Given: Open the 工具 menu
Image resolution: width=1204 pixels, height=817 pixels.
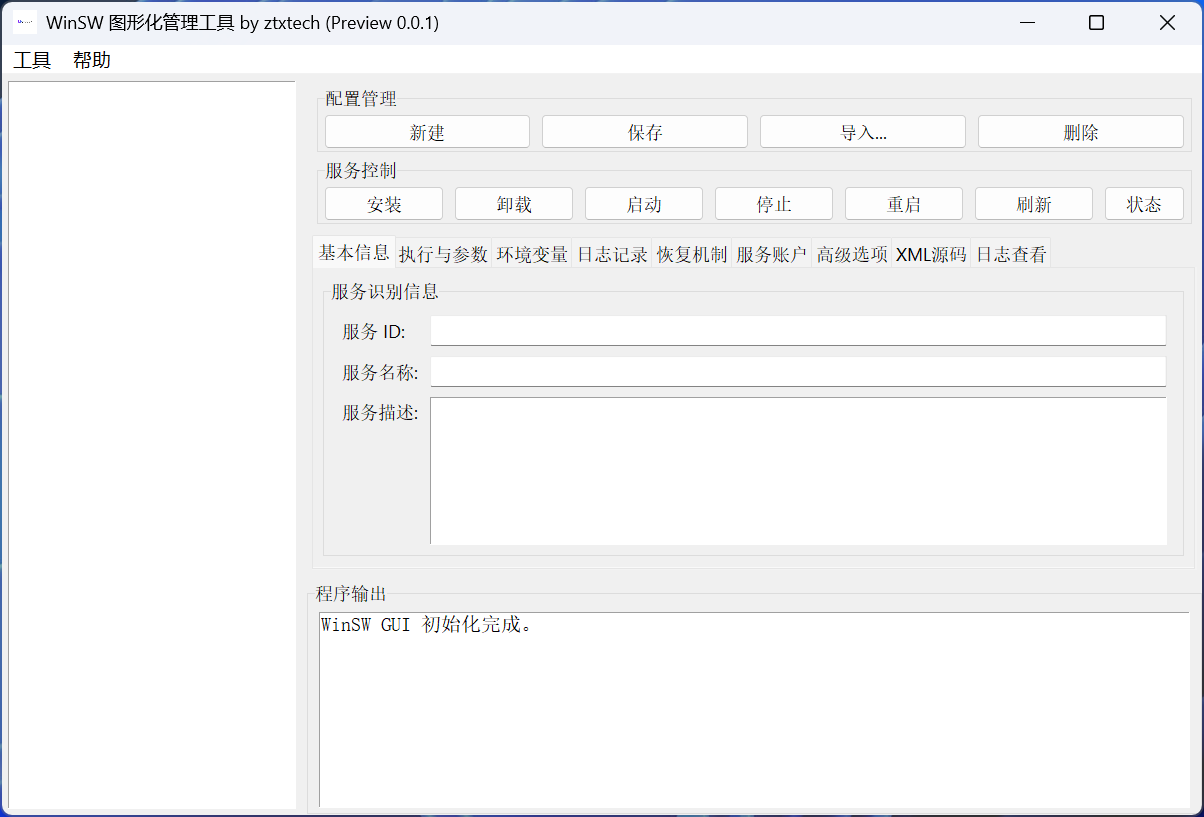Looking at the screenshot, I should (32, 60).
